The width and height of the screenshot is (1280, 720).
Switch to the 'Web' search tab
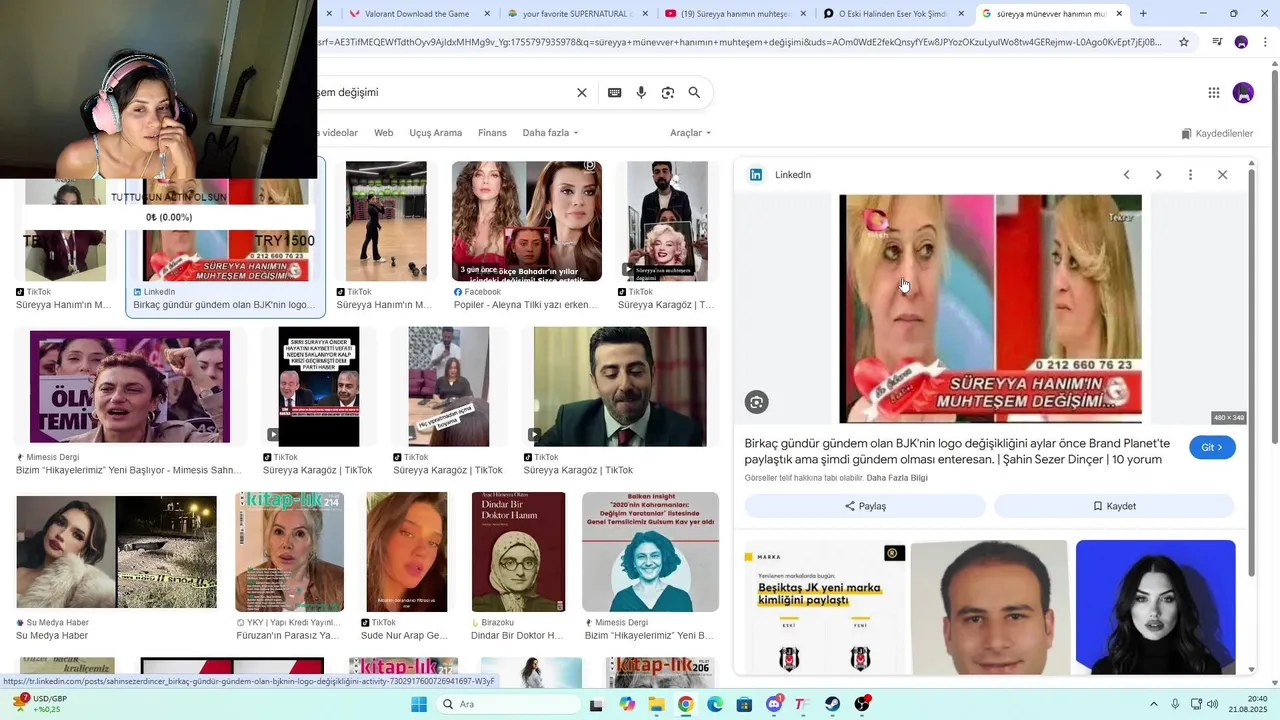(384, 133)
